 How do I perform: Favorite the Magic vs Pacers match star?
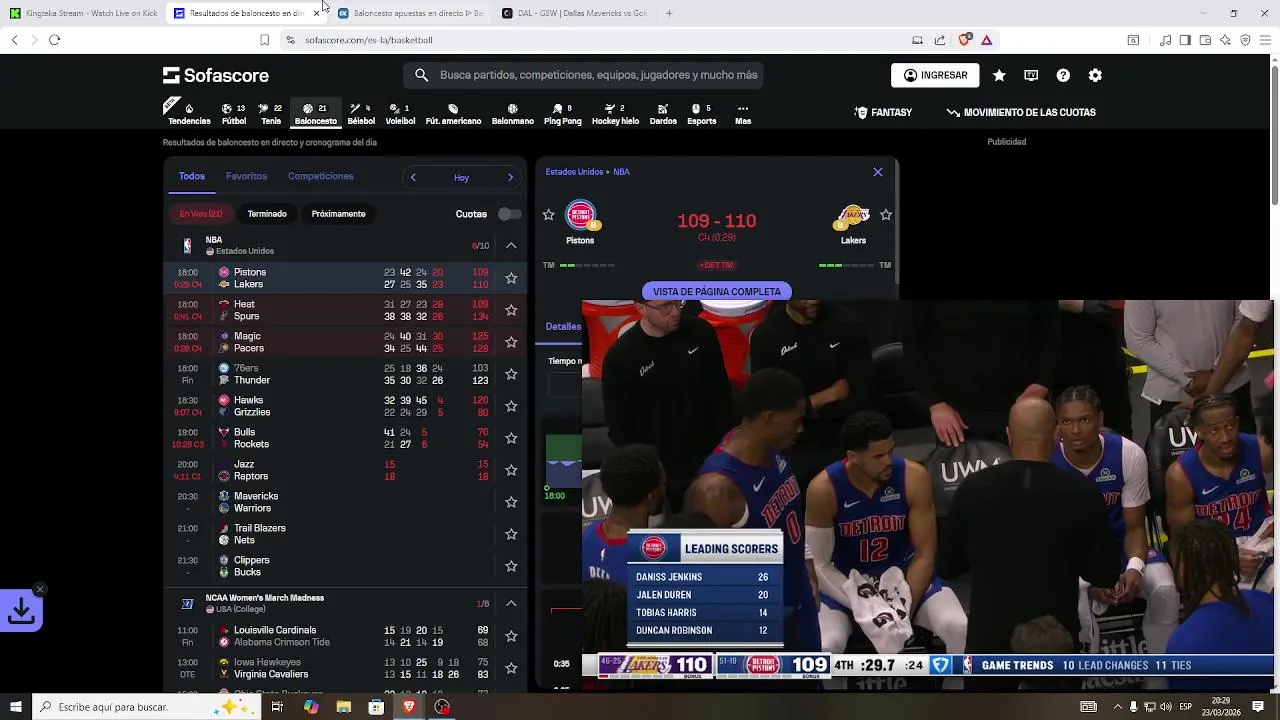coord(511,342)
